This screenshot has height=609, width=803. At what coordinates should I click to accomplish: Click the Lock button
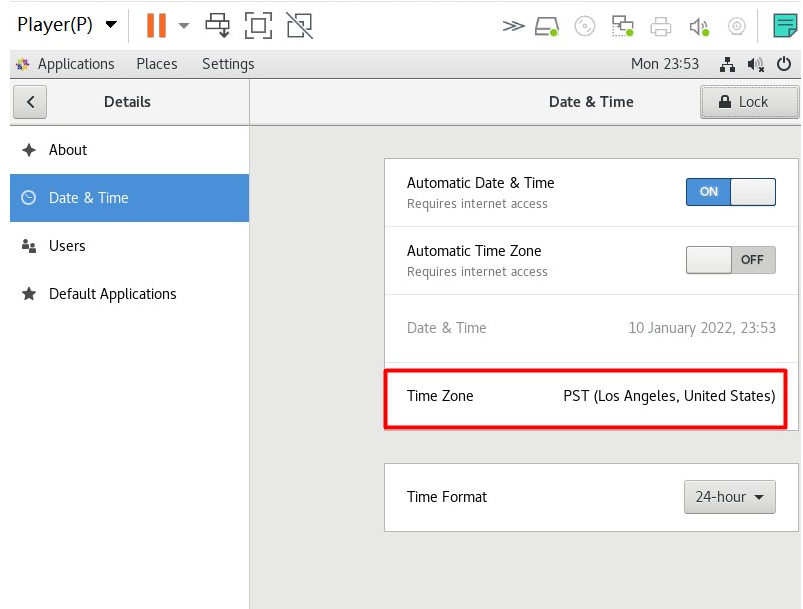(749, 102)
